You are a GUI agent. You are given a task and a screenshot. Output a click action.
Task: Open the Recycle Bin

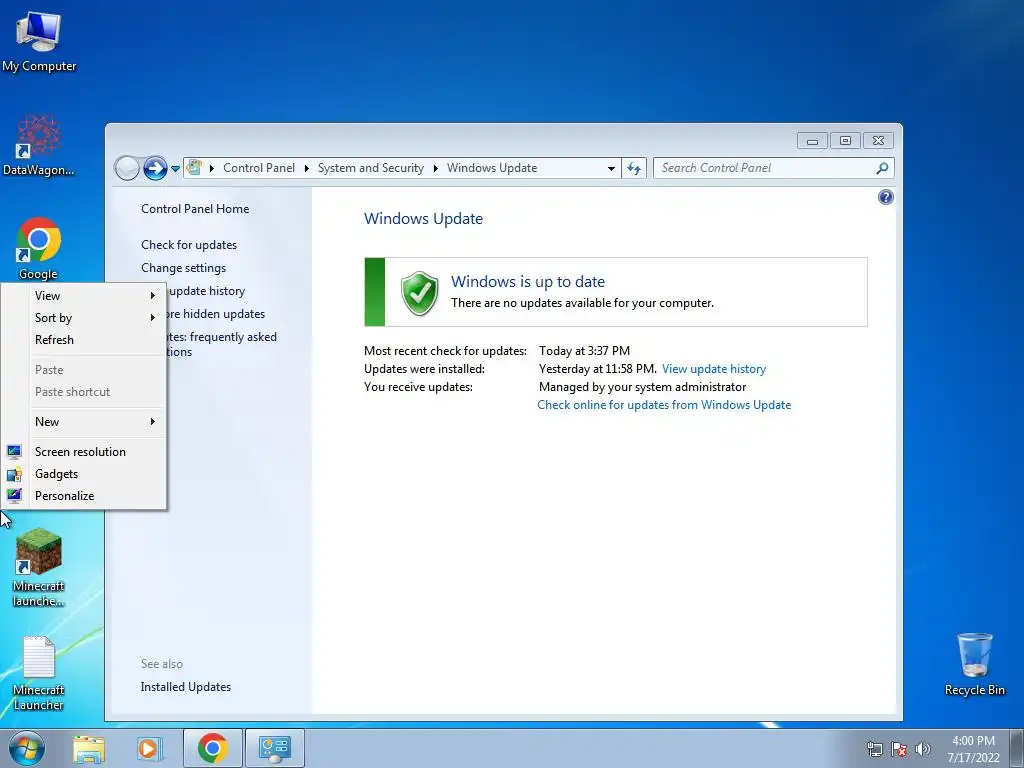point(974,664)
